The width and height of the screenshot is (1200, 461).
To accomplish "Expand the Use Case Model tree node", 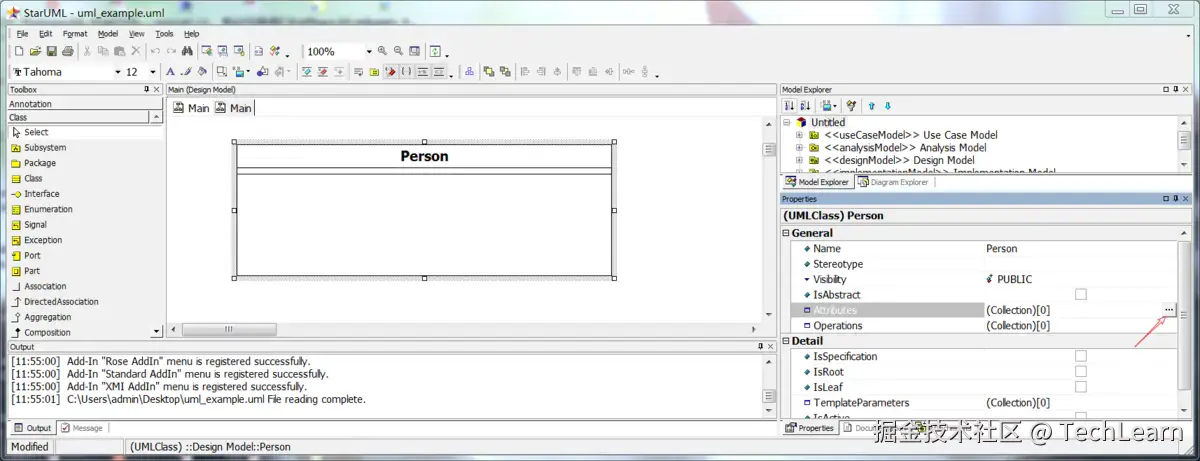I will pyautogui.click(x=799, y=135).
